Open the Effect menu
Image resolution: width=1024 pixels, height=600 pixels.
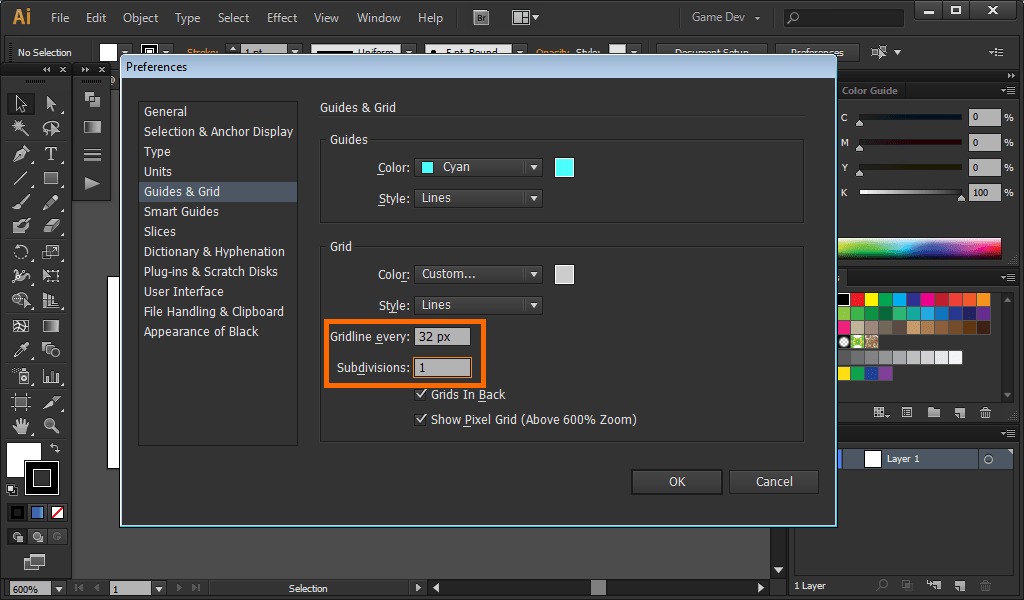tap(282, 18)
